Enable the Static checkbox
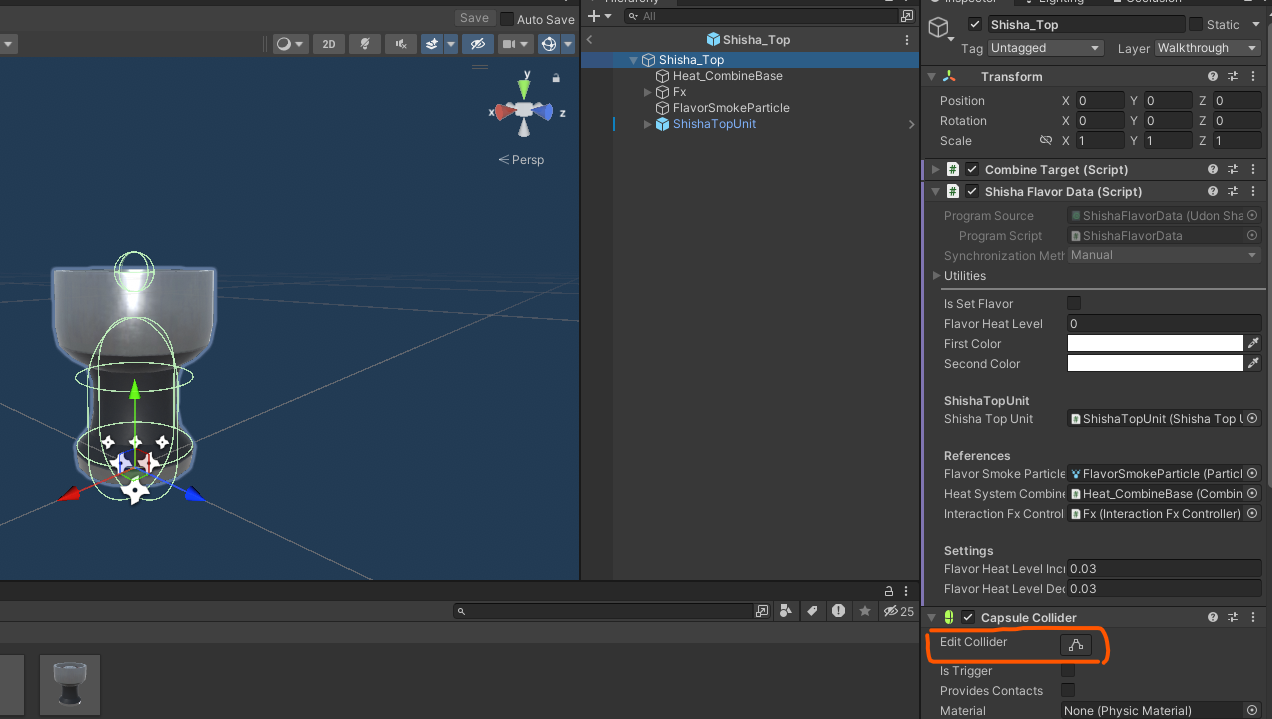 pyautogui.click(x=1195, y=25)
